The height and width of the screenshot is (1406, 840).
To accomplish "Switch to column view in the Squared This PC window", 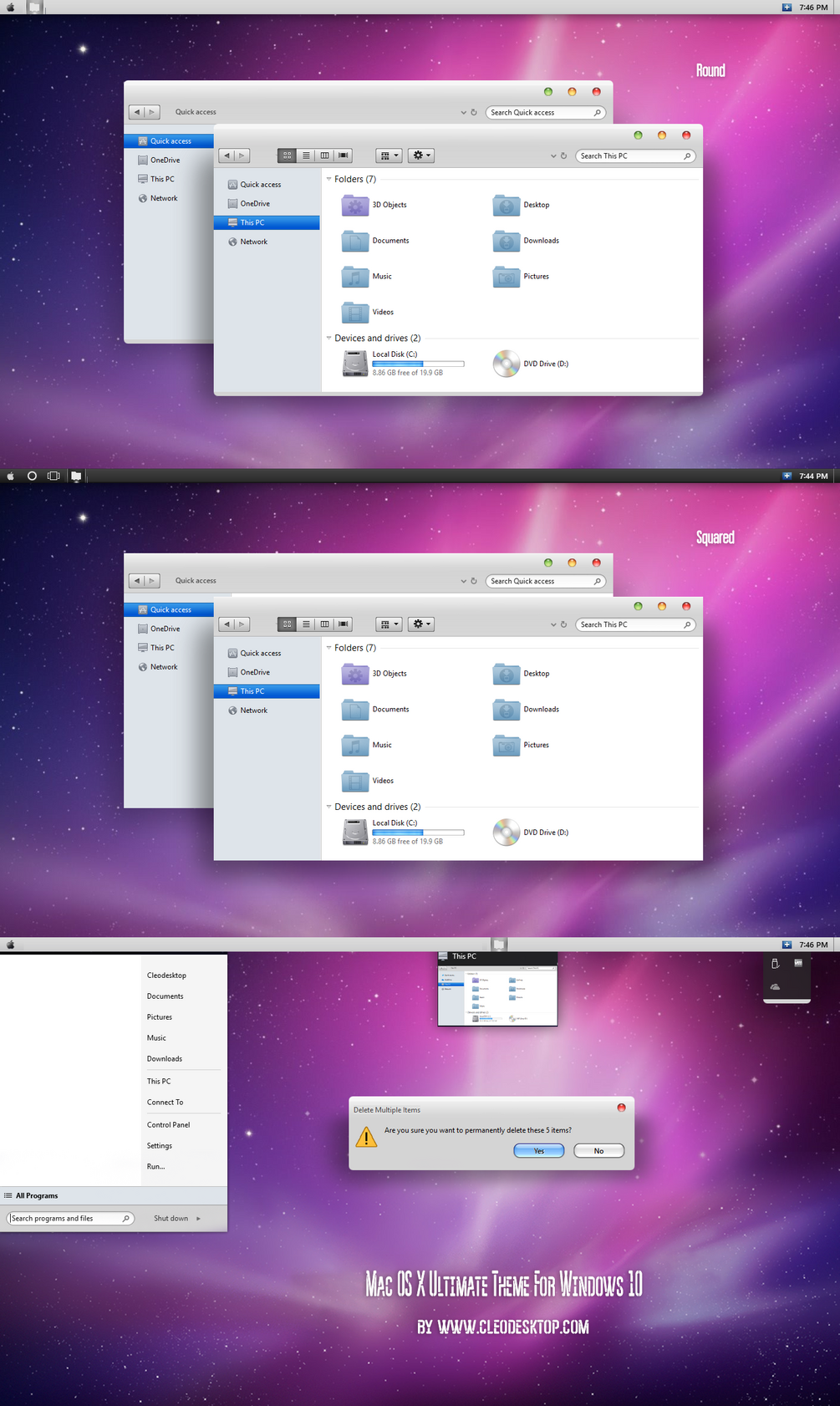I will point(324,624).
